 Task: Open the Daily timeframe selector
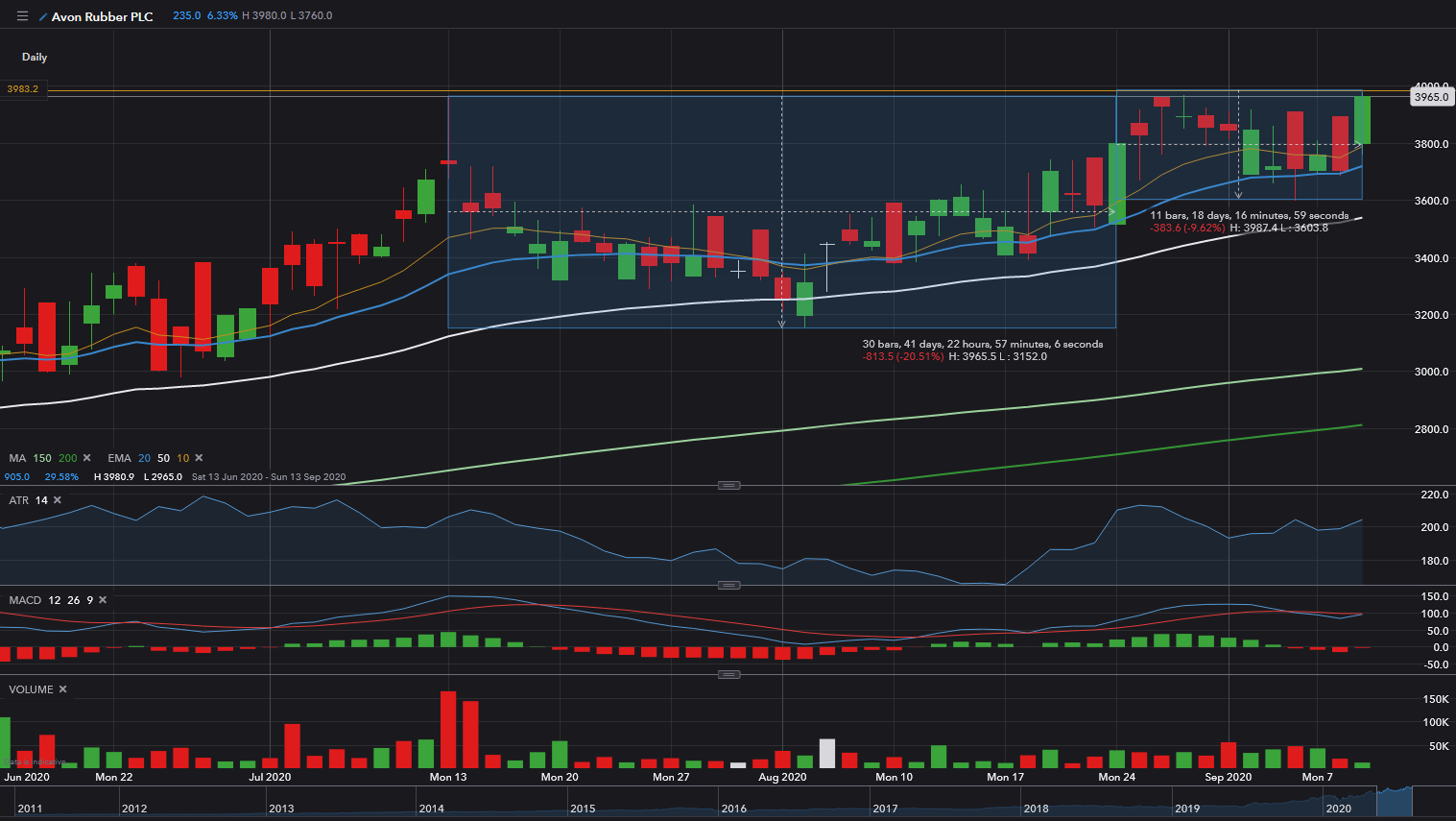click(35, 58)
